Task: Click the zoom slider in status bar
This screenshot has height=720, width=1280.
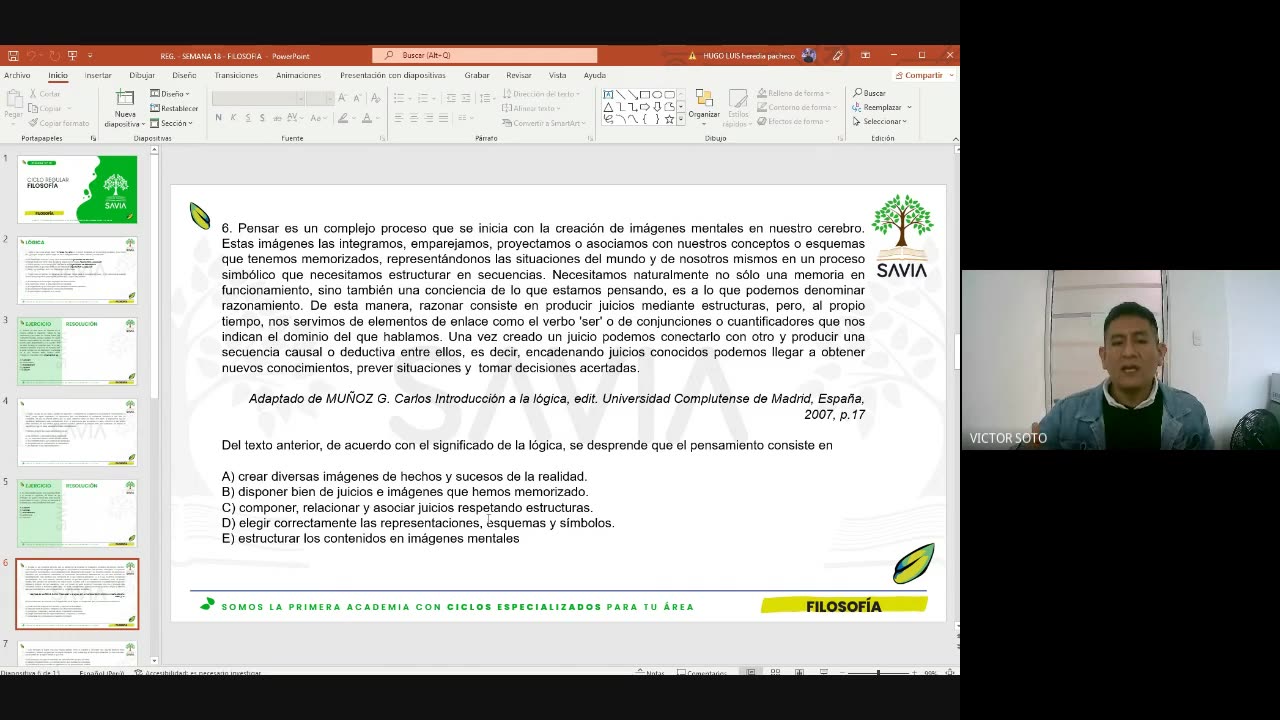Action: click(879, 673)
